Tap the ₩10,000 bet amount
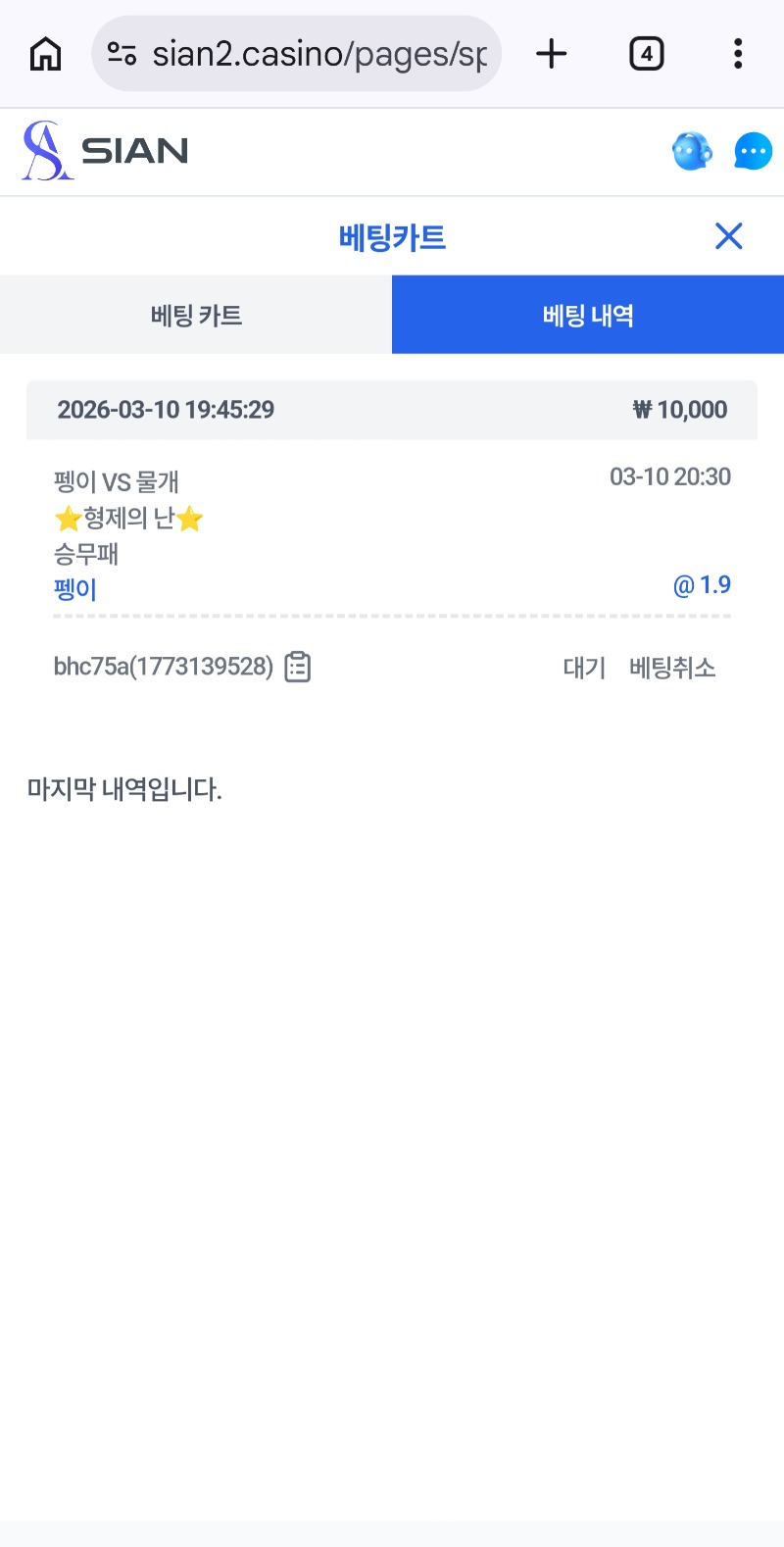Image resolution: width=784 pixels, height=1547 pixels. click(x=680, y=410)
